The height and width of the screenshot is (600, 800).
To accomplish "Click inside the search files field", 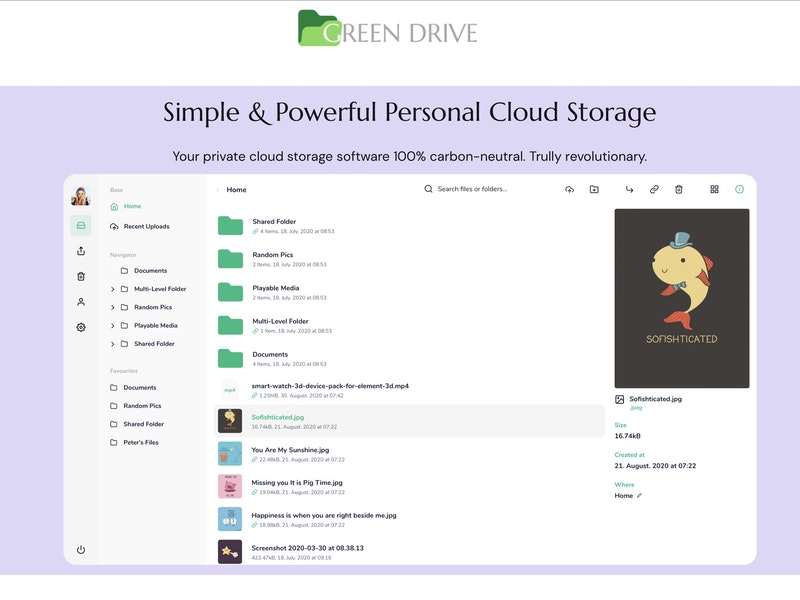I will click(470, 189).
